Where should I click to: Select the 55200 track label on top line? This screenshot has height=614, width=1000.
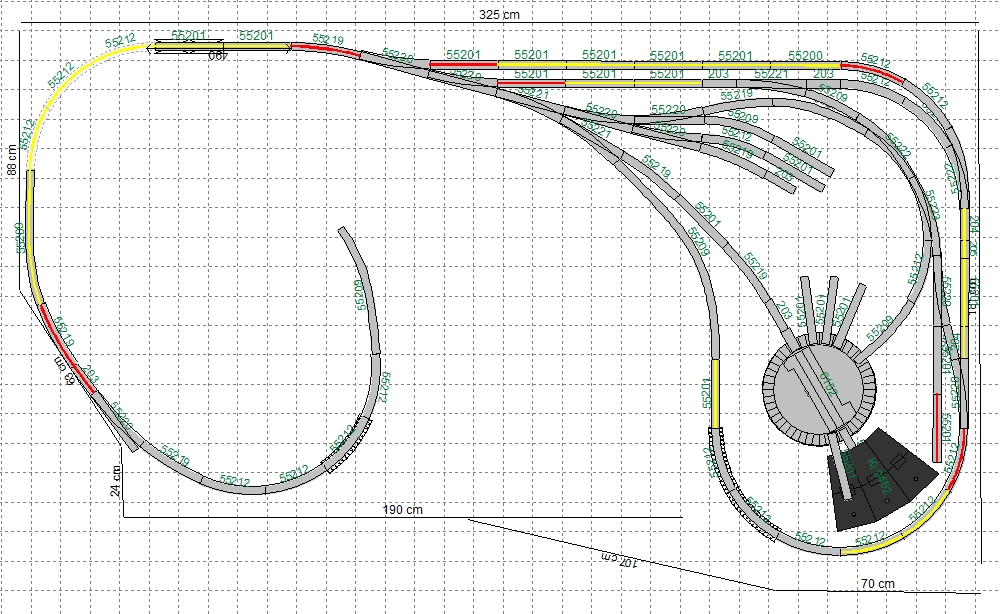tap(805, 56)
